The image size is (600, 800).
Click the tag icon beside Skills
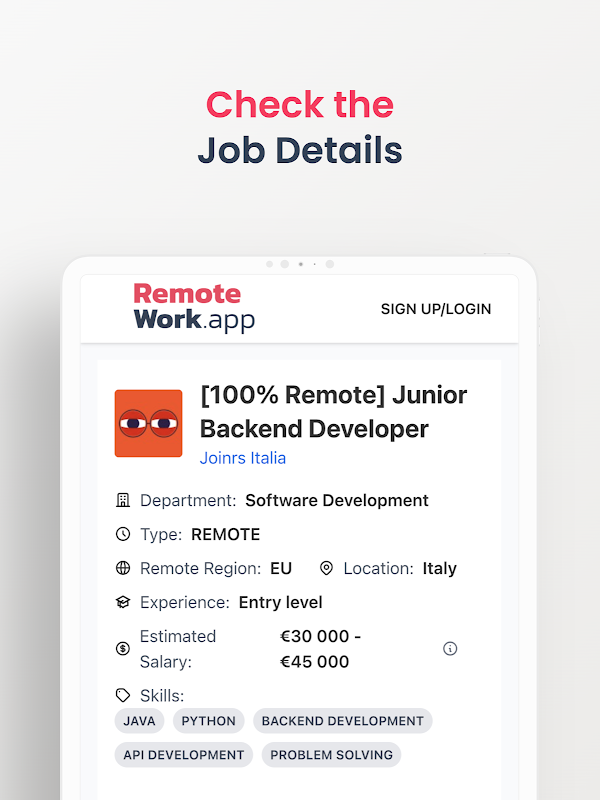[x=123, y=695]
